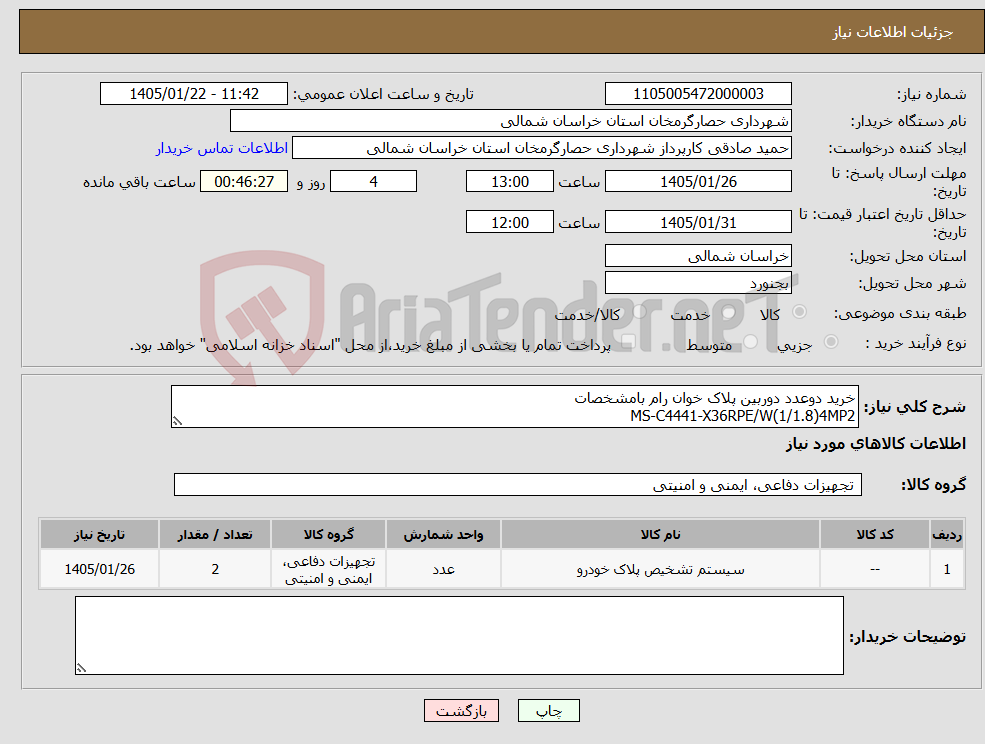Click the شرح کلی نیاز description textarea
Image resolution: width=985 pixels, height=744 pixels.
click(x=514, y=407)
